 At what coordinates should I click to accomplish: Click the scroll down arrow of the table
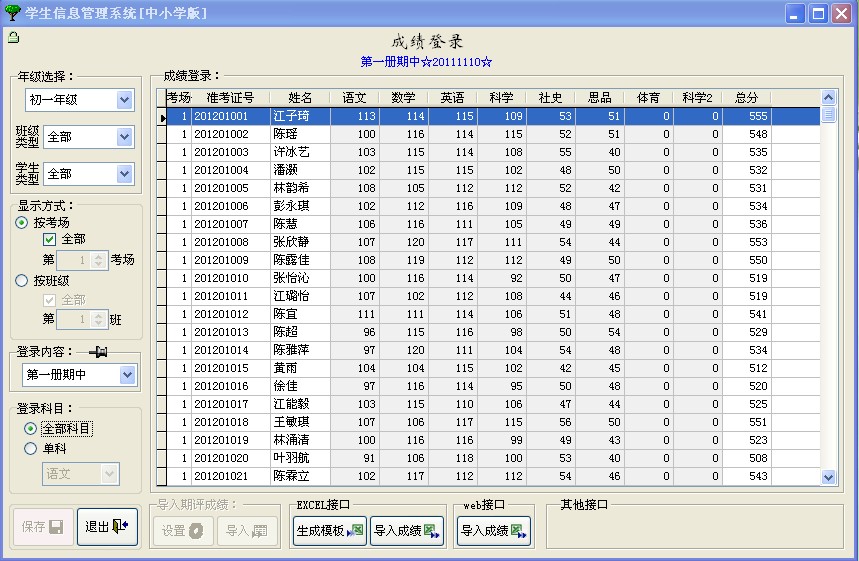click(x=828, y=477)
